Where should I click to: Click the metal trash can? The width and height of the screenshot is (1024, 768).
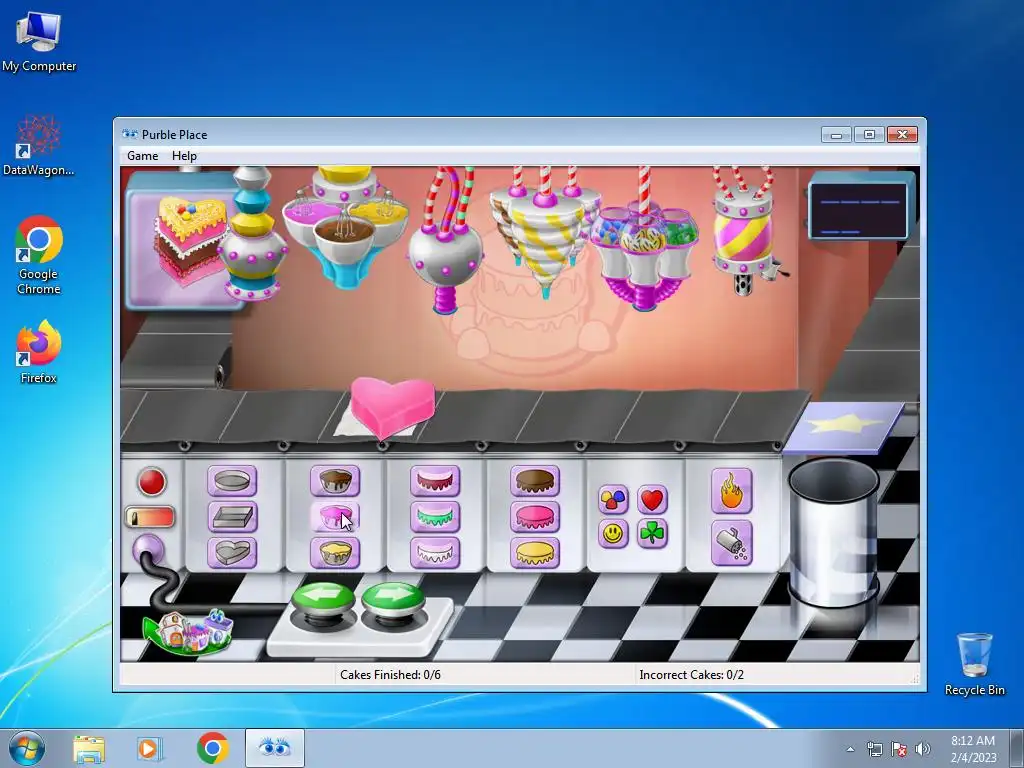tap(833, 532)
